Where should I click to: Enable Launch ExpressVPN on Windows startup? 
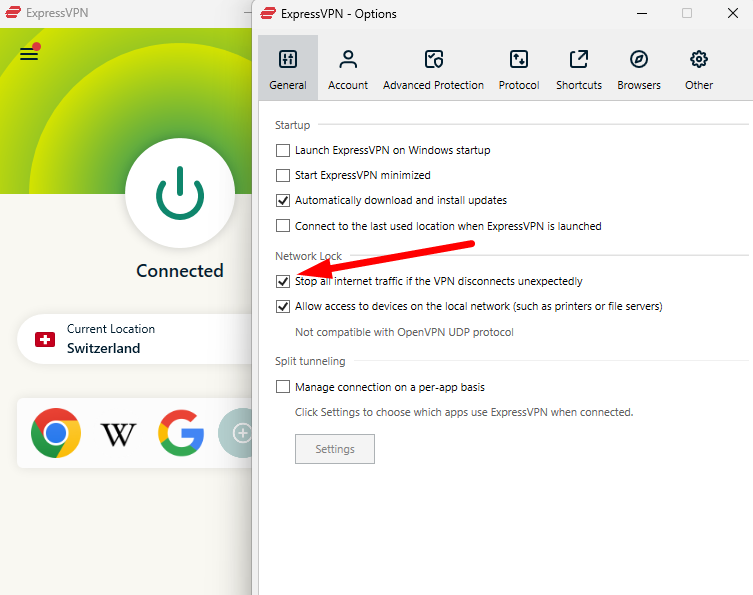pos(283,150)
